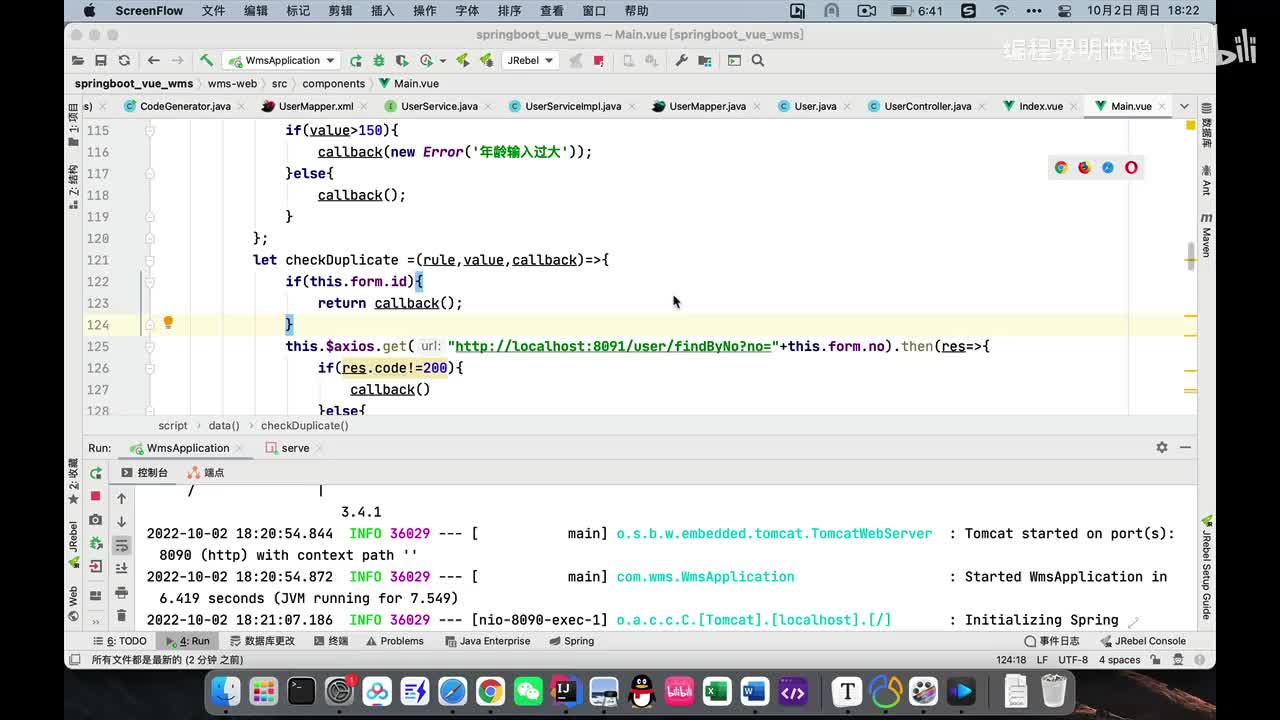This screenshot has width=1280, height=720.
Task: Open the Java Enterprise tool window
Action: [x=487, y=641]
